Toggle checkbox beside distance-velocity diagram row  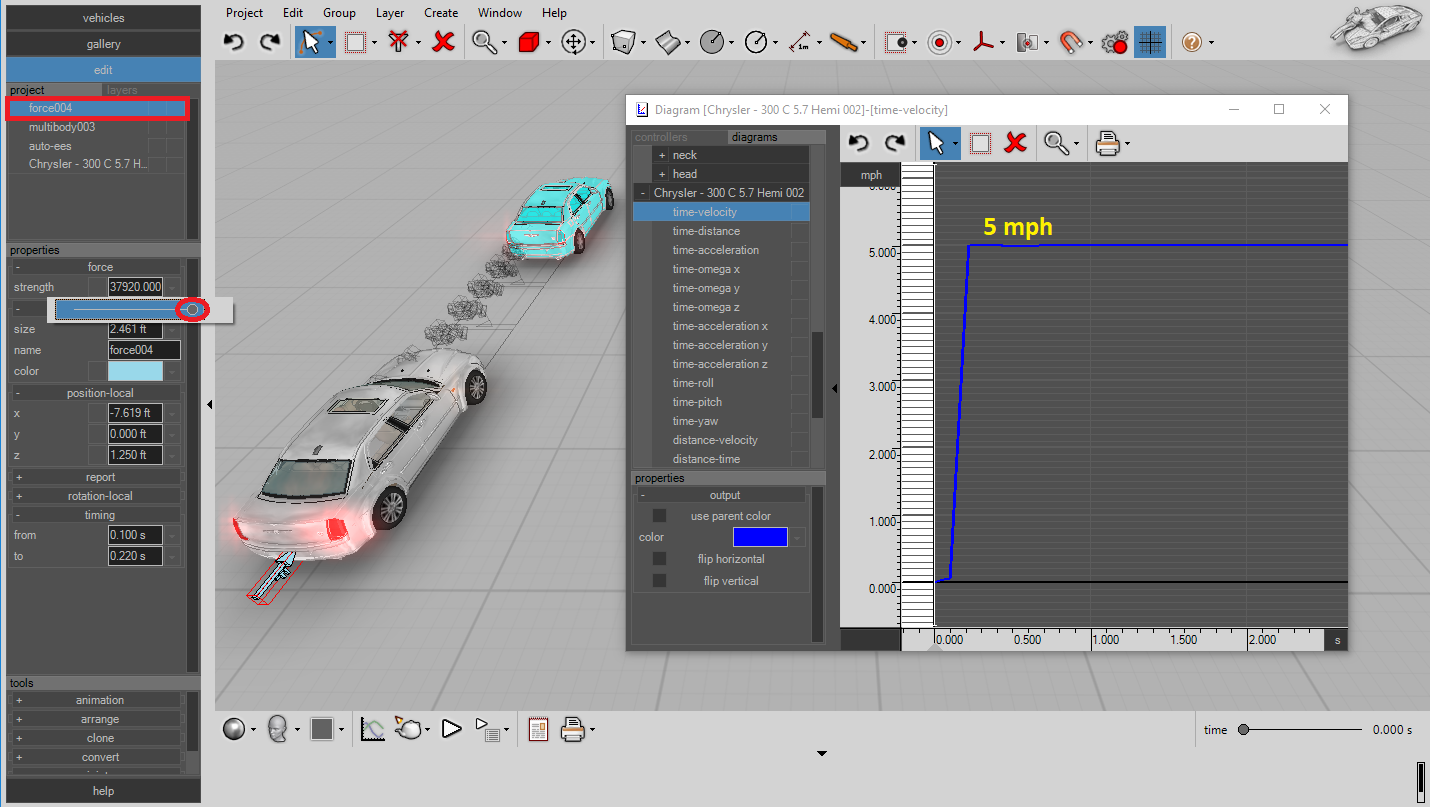point(799,440)
